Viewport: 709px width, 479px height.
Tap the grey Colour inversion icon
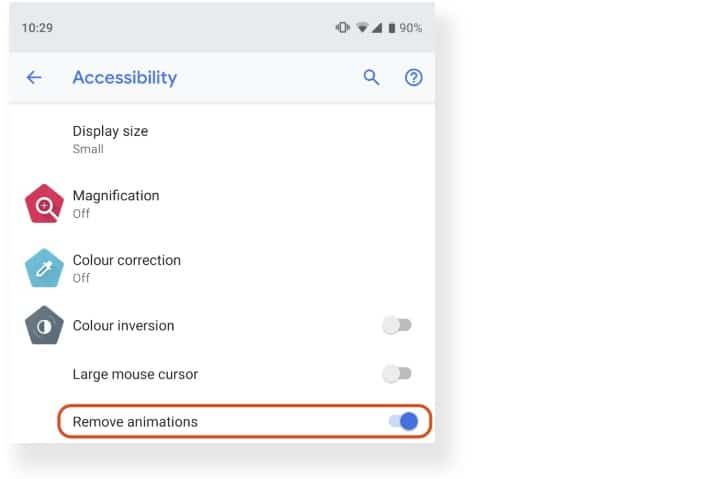click(x=44, y=326)
